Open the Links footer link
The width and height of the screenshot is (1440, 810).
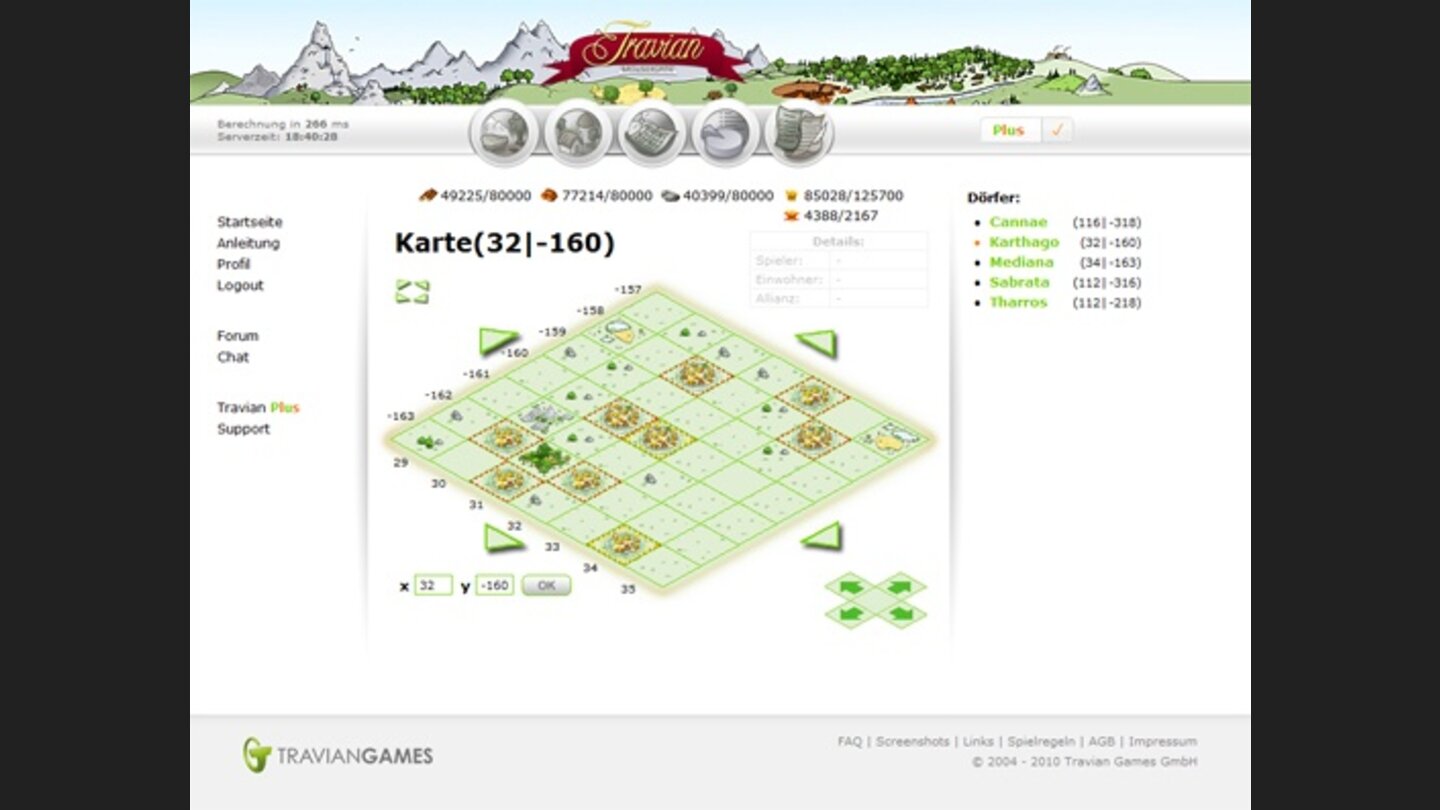[x=978, y=742]
